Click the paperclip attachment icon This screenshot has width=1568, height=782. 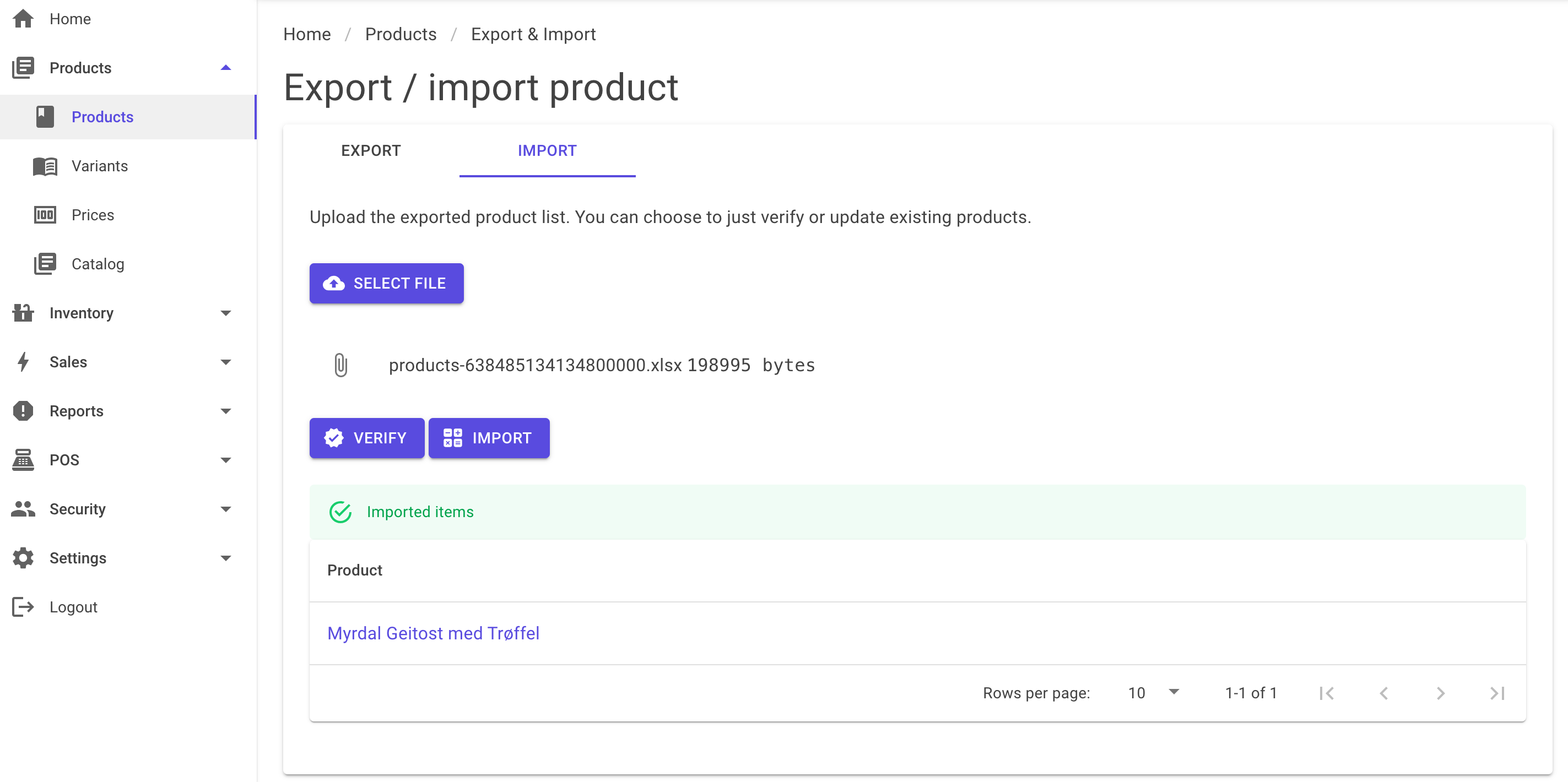pos(341,365)
